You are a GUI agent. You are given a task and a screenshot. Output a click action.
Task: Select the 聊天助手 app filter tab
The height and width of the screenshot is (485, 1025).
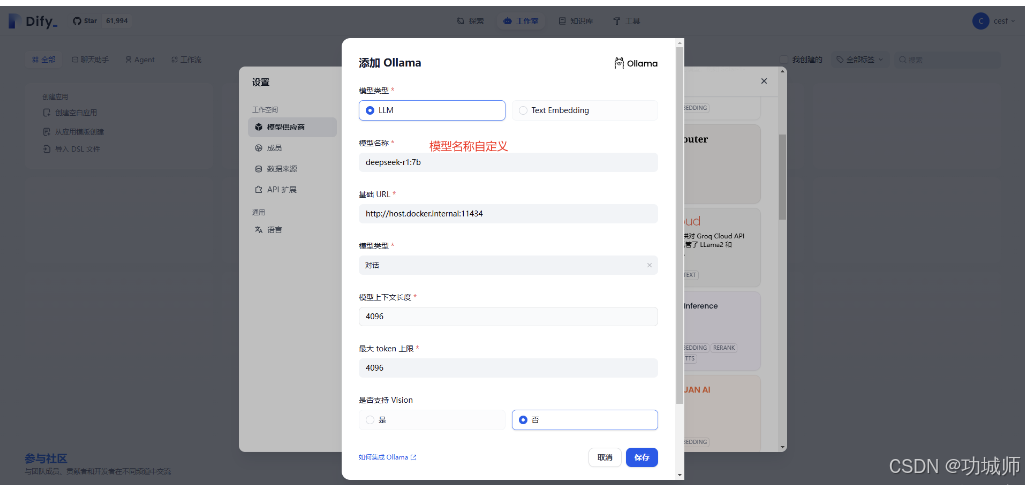pyautogui.click(x=90, y=59)
